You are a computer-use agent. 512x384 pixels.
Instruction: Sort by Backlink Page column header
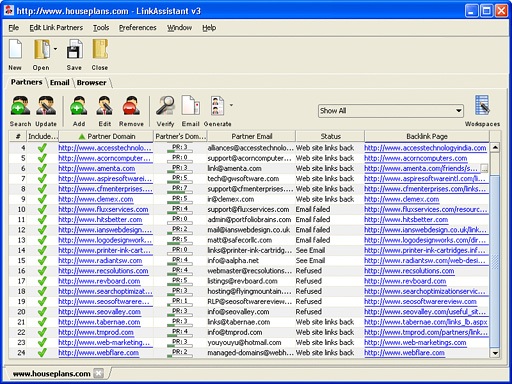point(427,136)
